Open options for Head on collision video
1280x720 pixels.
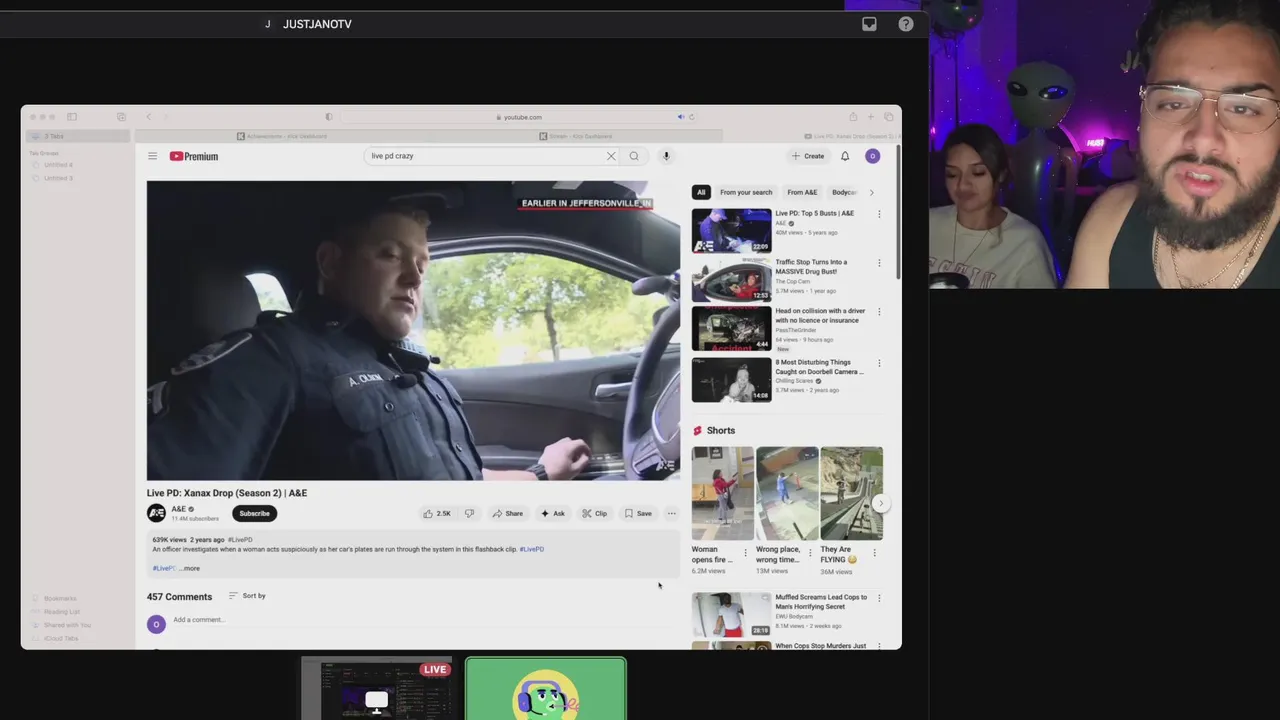click(879, 312)
